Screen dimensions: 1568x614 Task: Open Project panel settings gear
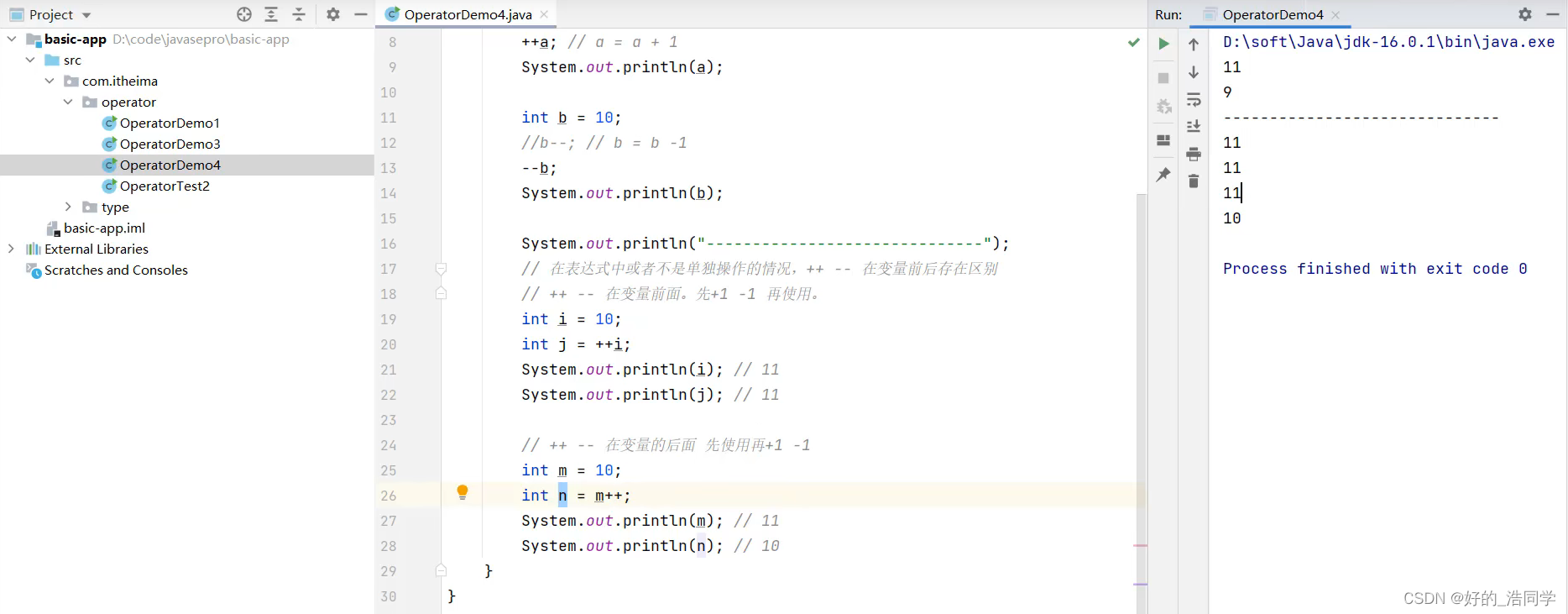pyautogui.click(x=333, y=14)
